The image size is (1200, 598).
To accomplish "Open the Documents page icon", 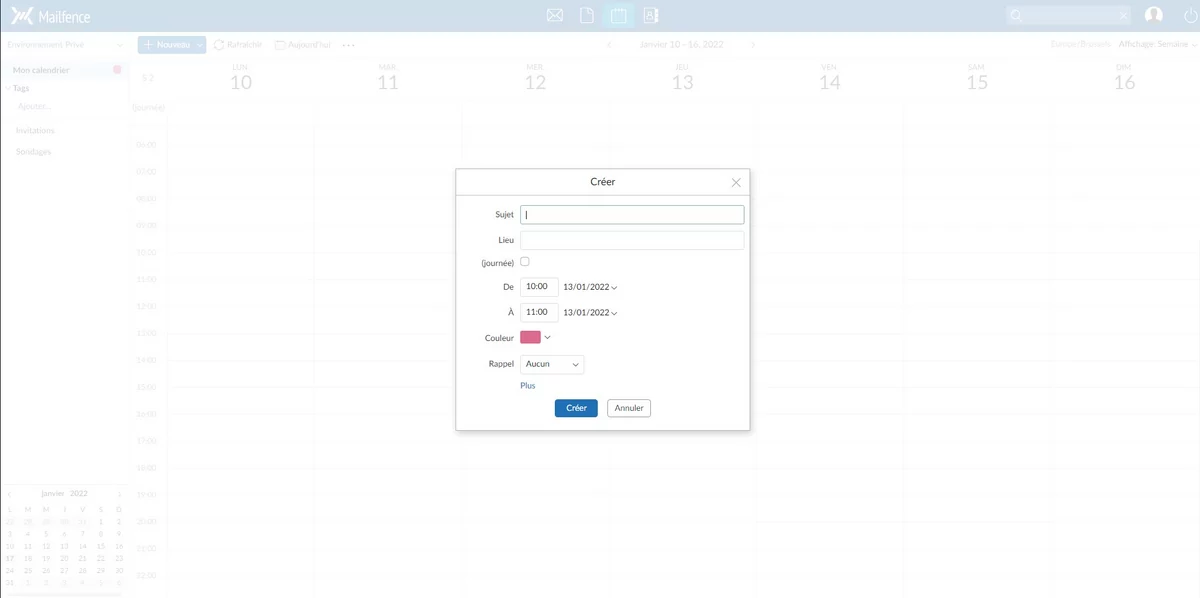I will point(587,15).
